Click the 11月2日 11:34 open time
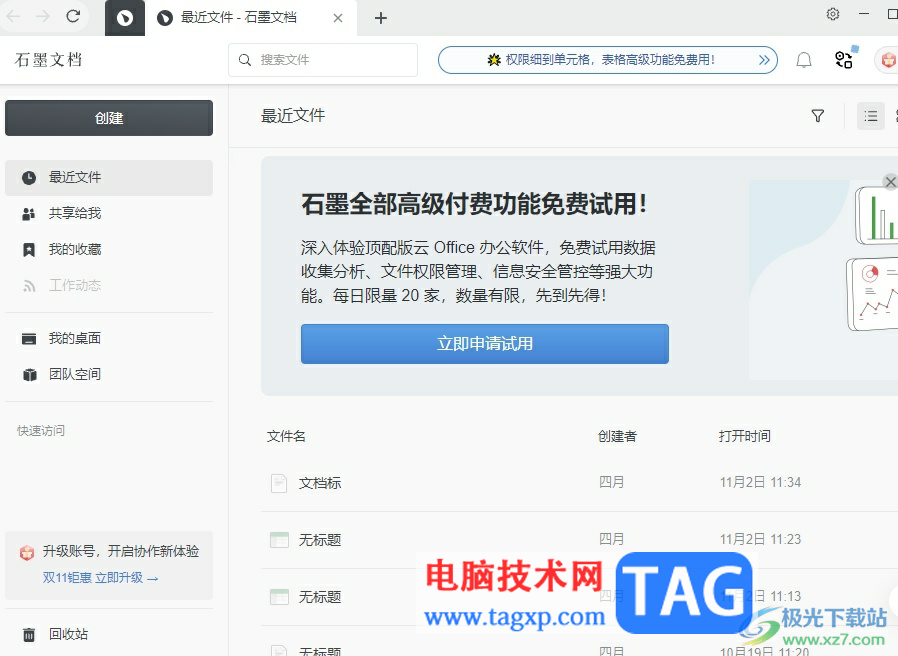This screenshot has height=656, width=898. click(x=760, y=482)
